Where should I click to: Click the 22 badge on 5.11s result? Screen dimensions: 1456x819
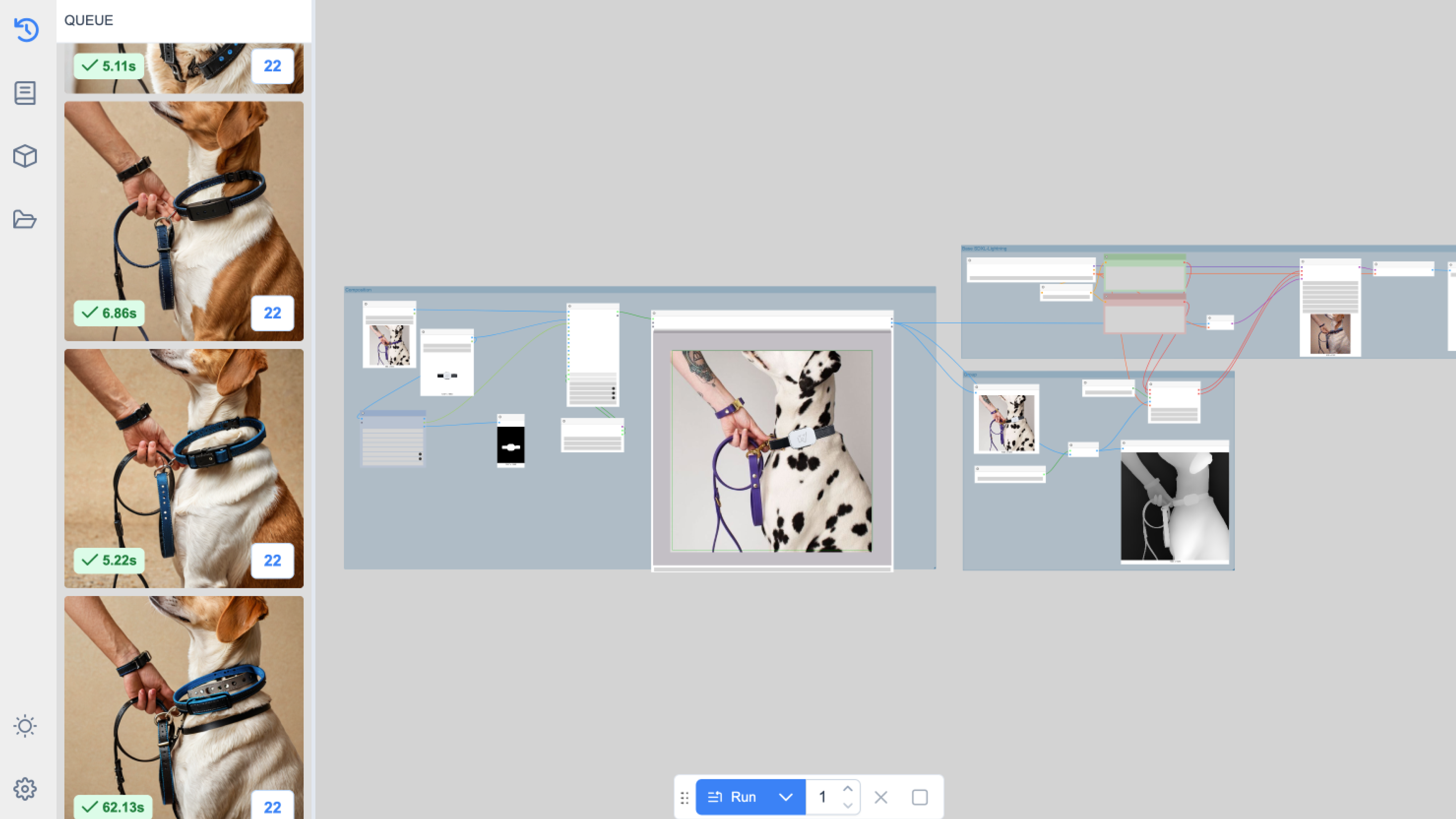273,66
